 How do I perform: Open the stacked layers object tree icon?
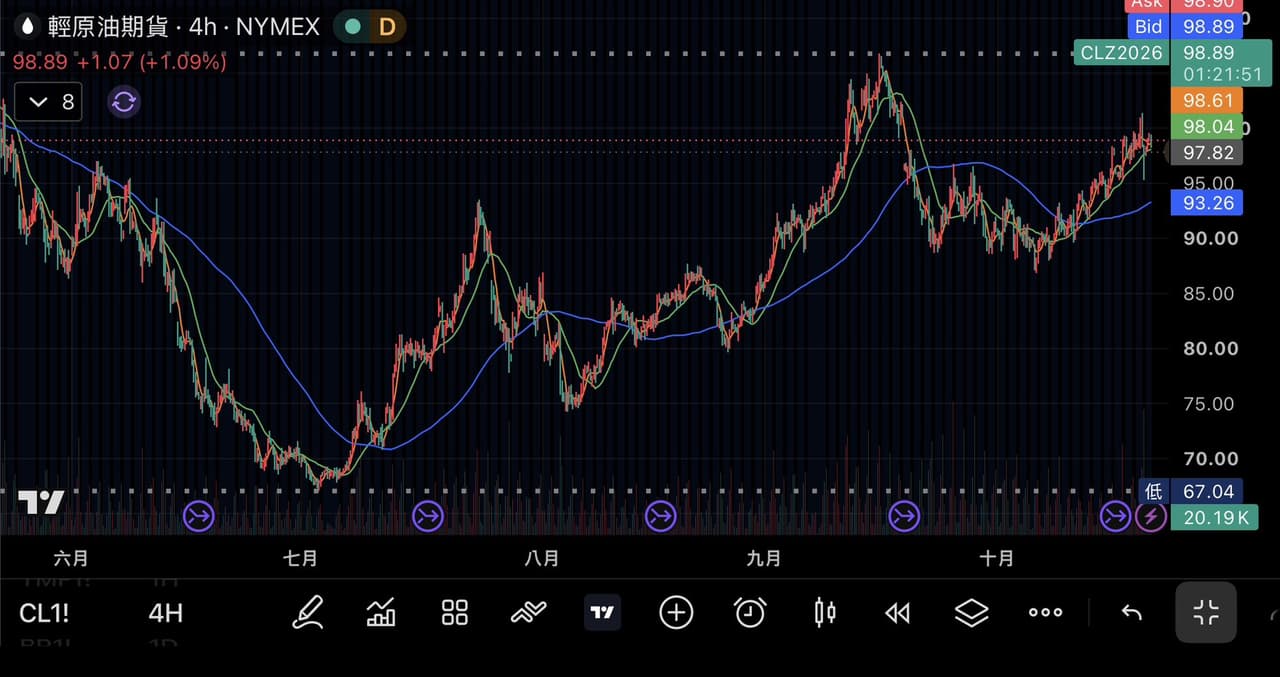click(972, 612)
